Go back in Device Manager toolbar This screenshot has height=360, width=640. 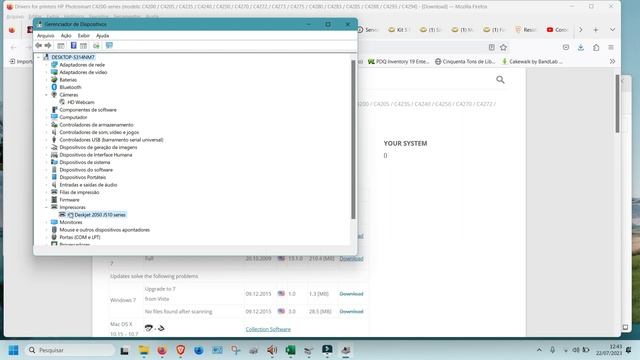click(39, 46)
